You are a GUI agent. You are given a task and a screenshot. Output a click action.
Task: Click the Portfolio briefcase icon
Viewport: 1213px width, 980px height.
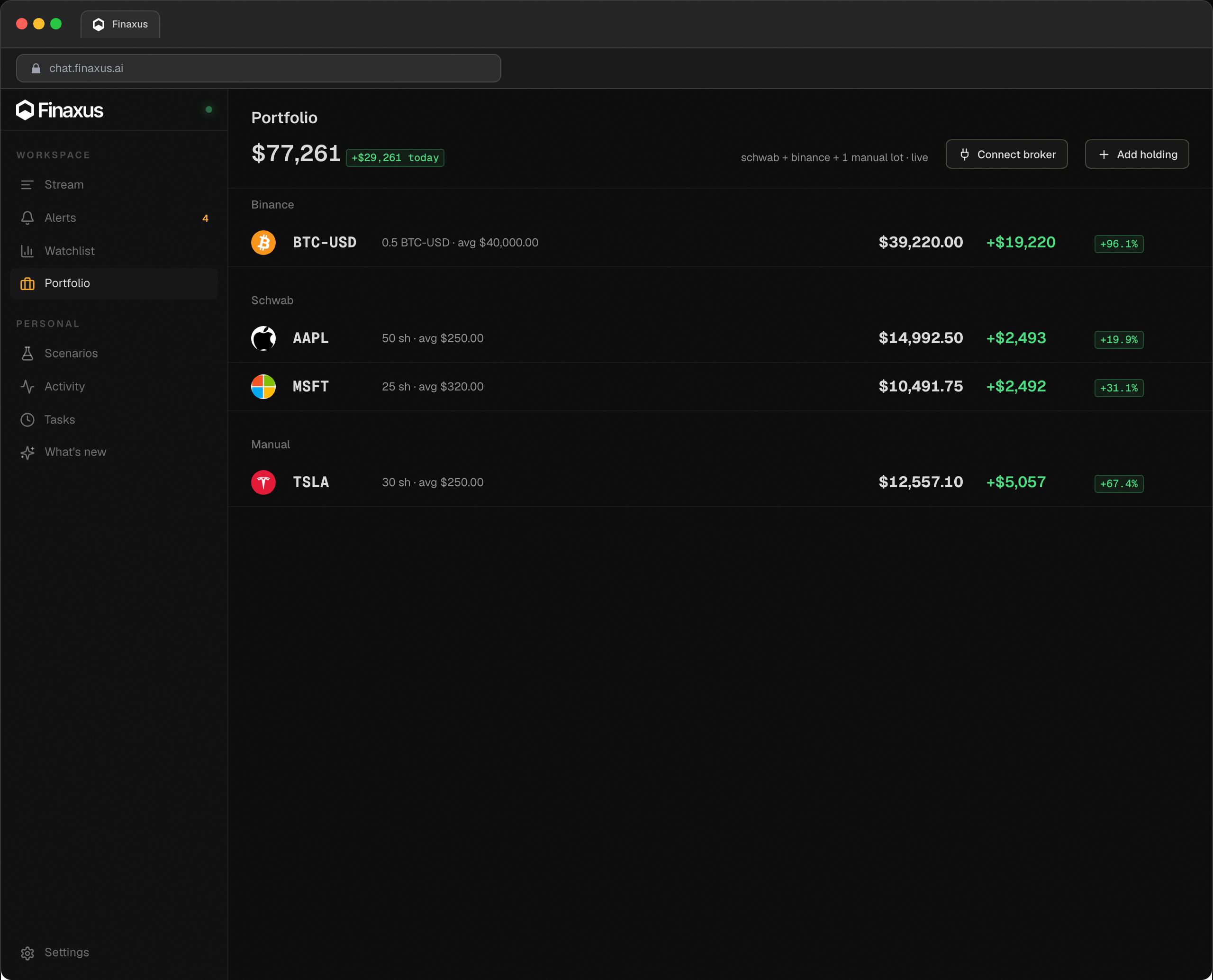point(27,283)
